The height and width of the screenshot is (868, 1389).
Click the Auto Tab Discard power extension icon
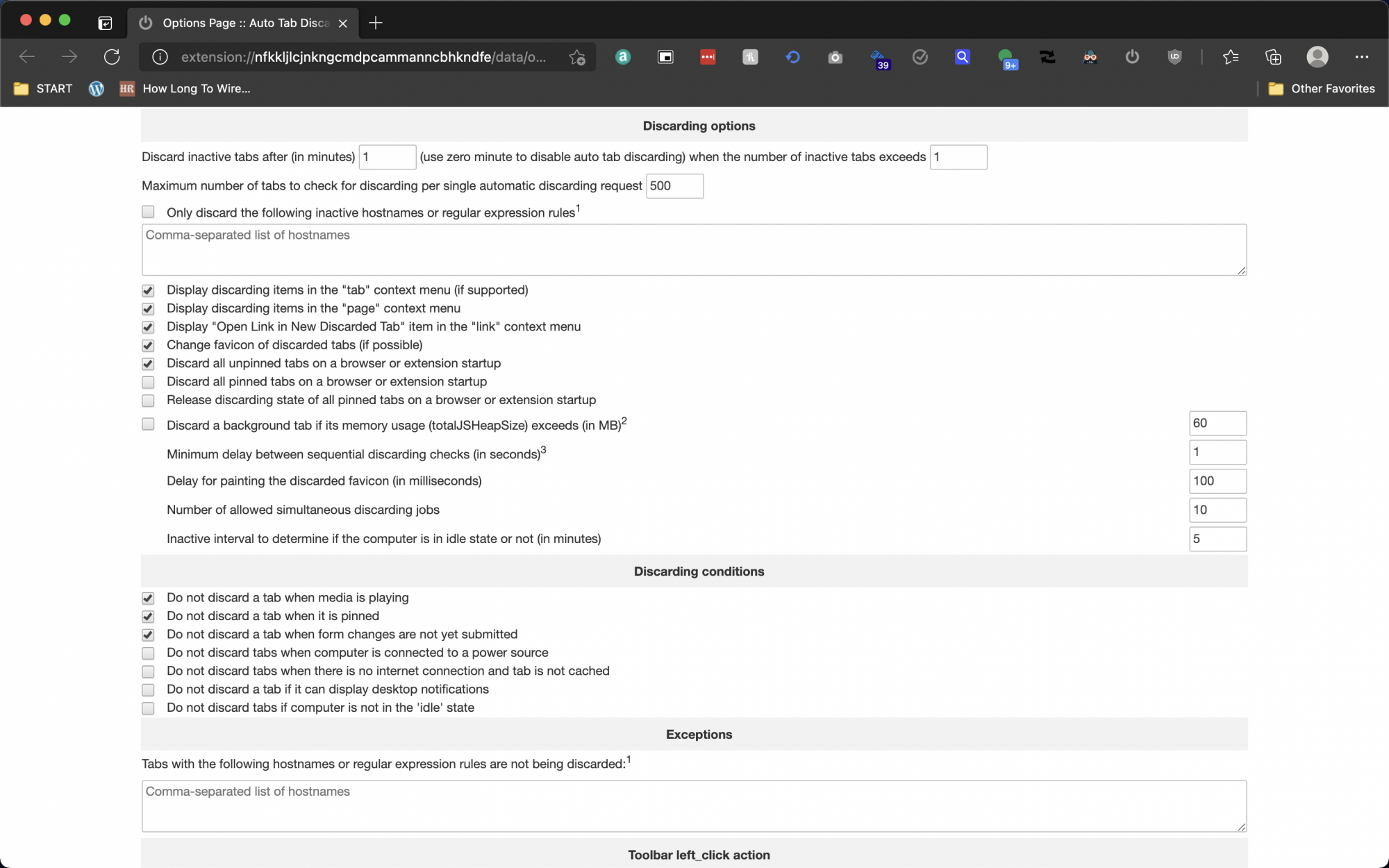pos(1132,57)
